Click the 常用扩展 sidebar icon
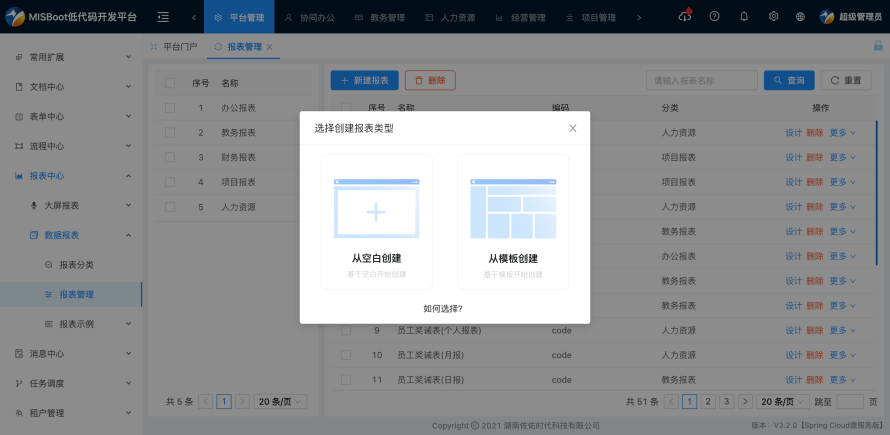Image resolution: width=890 pixels, height=435 pixels. pos(19,57)
